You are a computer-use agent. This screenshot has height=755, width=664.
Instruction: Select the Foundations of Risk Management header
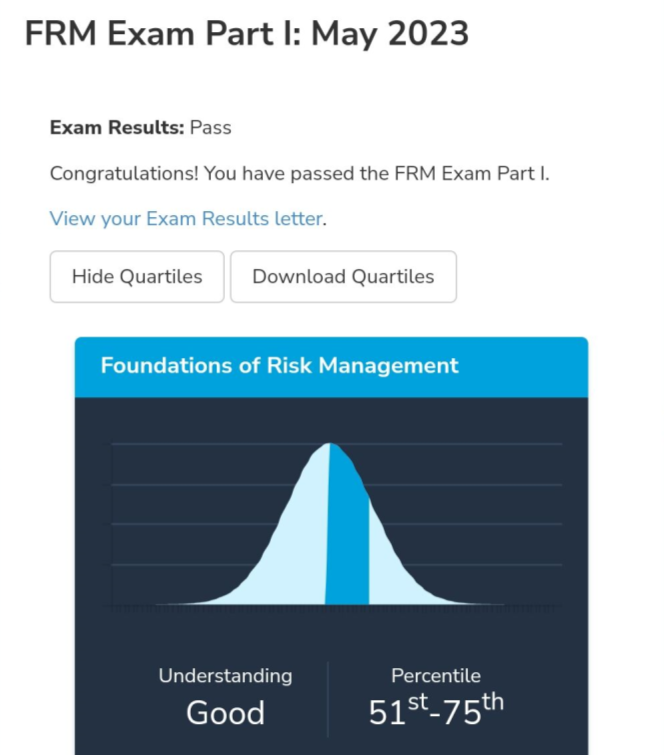coord(279,365)
